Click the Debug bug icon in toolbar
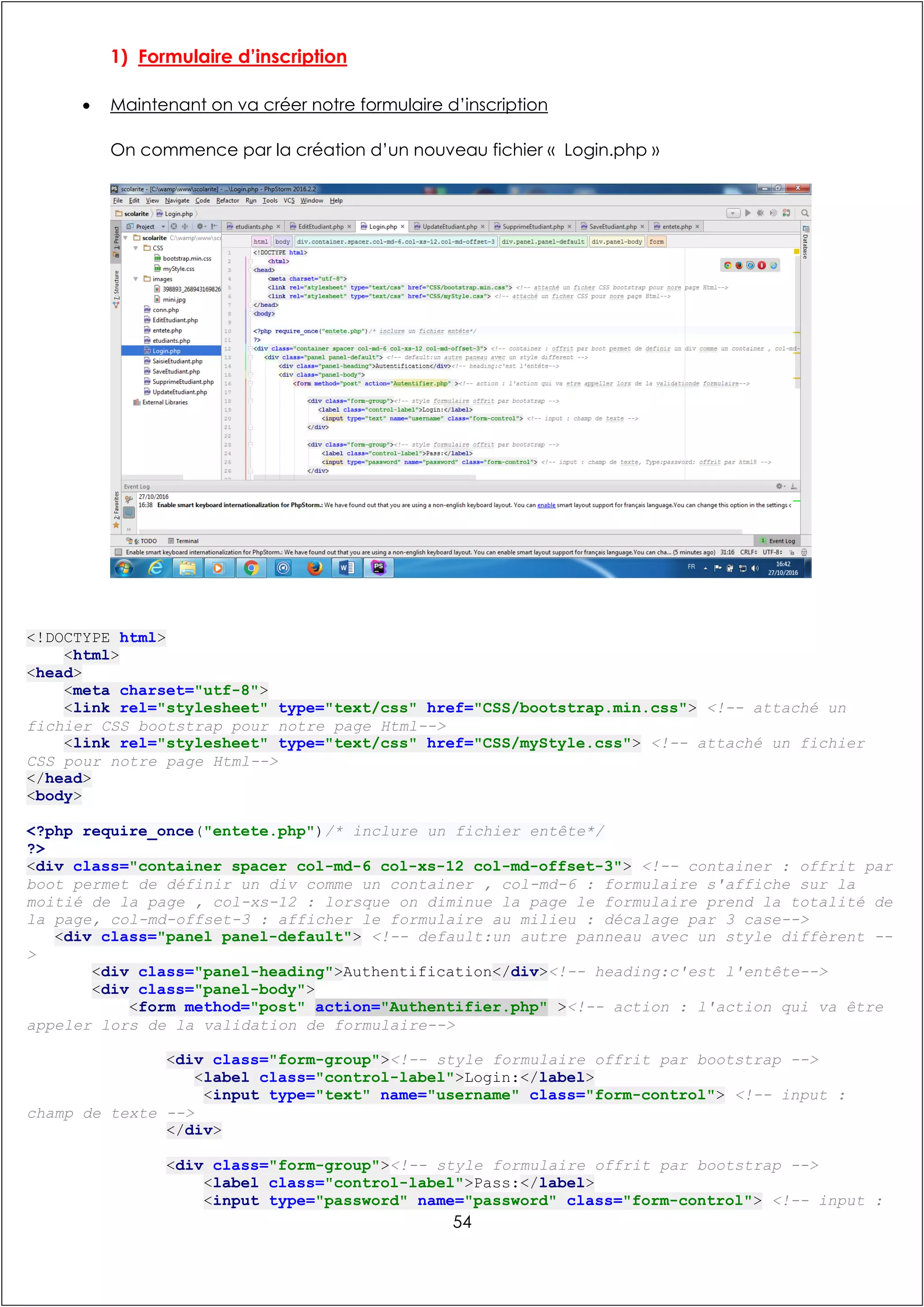This screenshot has width=924, height=1307. pos(760,213)
